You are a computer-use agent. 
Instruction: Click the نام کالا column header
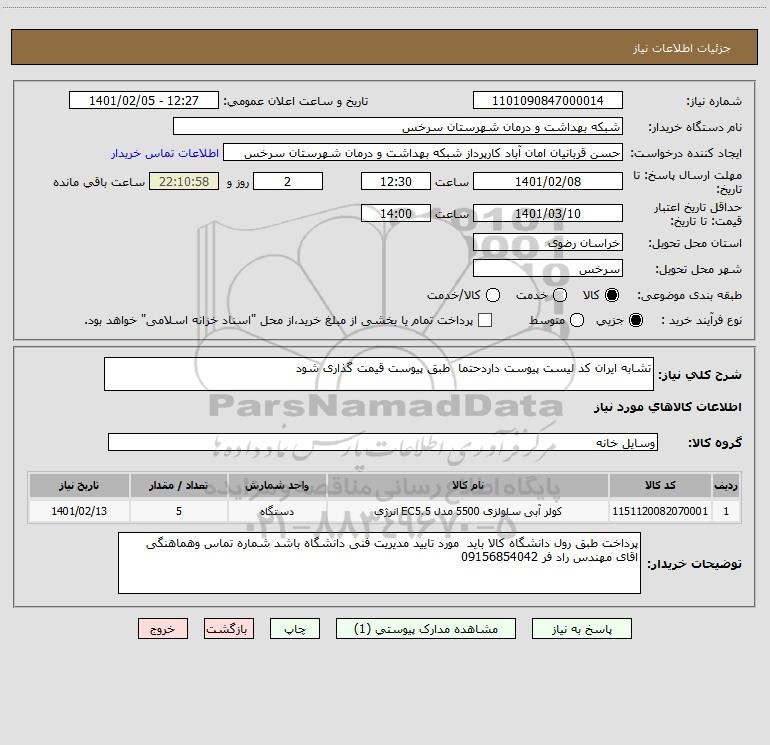pyautogui.click(x=468, y=485)
